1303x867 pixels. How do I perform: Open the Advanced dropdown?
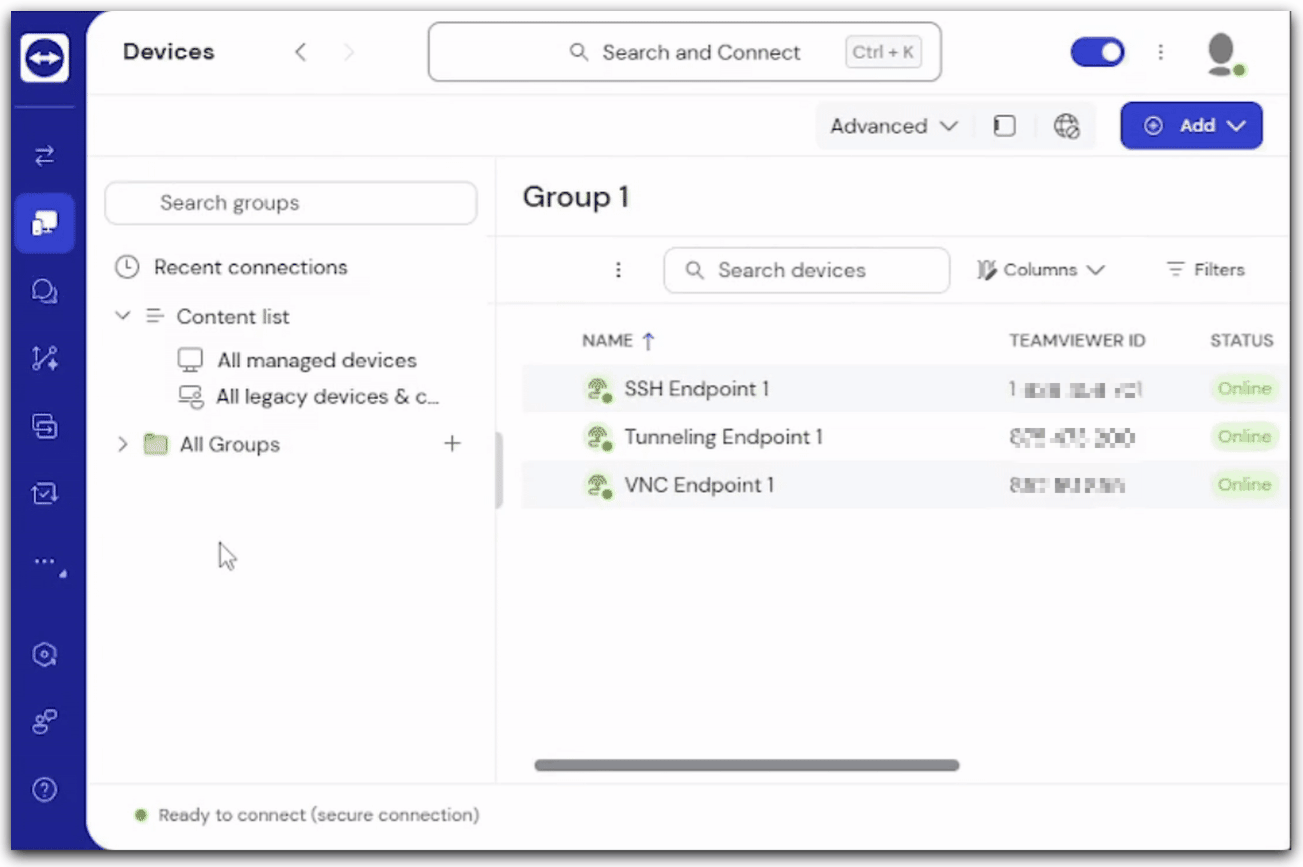[894, 126]
